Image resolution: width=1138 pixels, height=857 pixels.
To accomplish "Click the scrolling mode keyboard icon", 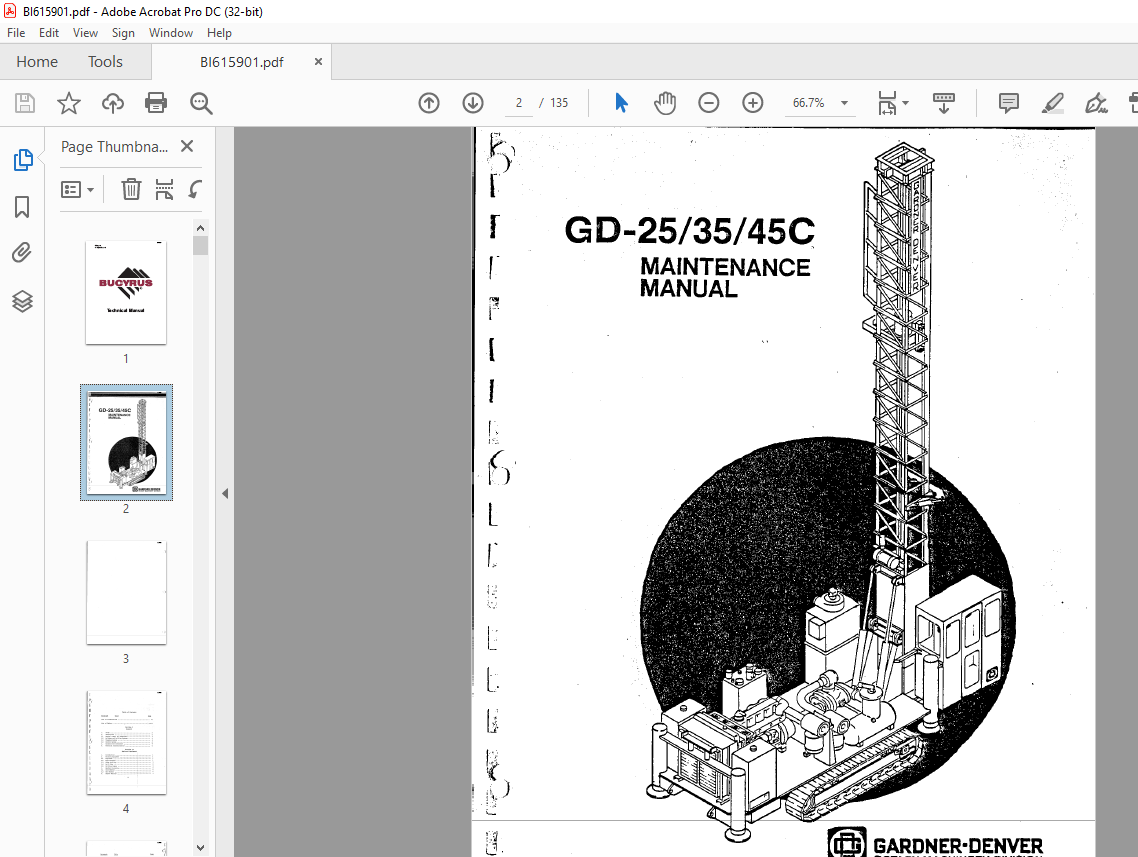I will (943, 103).
